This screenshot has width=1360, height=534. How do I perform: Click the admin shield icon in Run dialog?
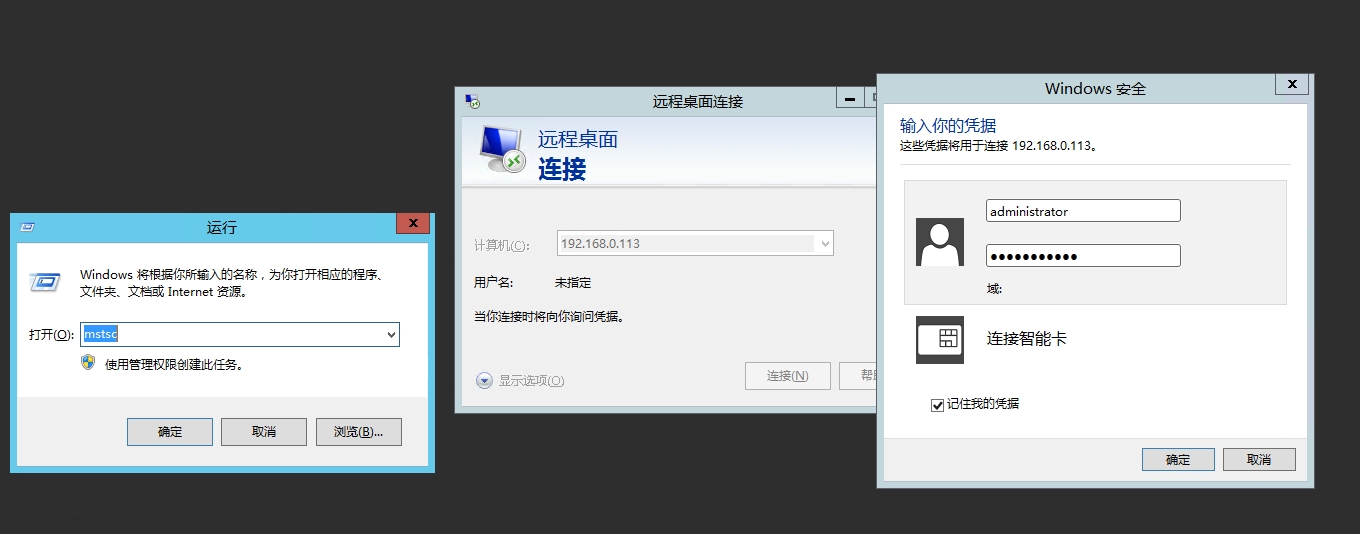pos(88,363)
